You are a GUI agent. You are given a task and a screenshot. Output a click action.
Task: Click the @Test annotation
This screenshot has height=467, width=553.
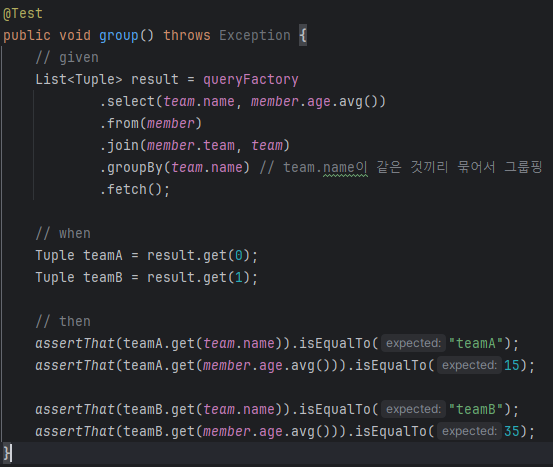pyautogui.click(x=23, y=14)
